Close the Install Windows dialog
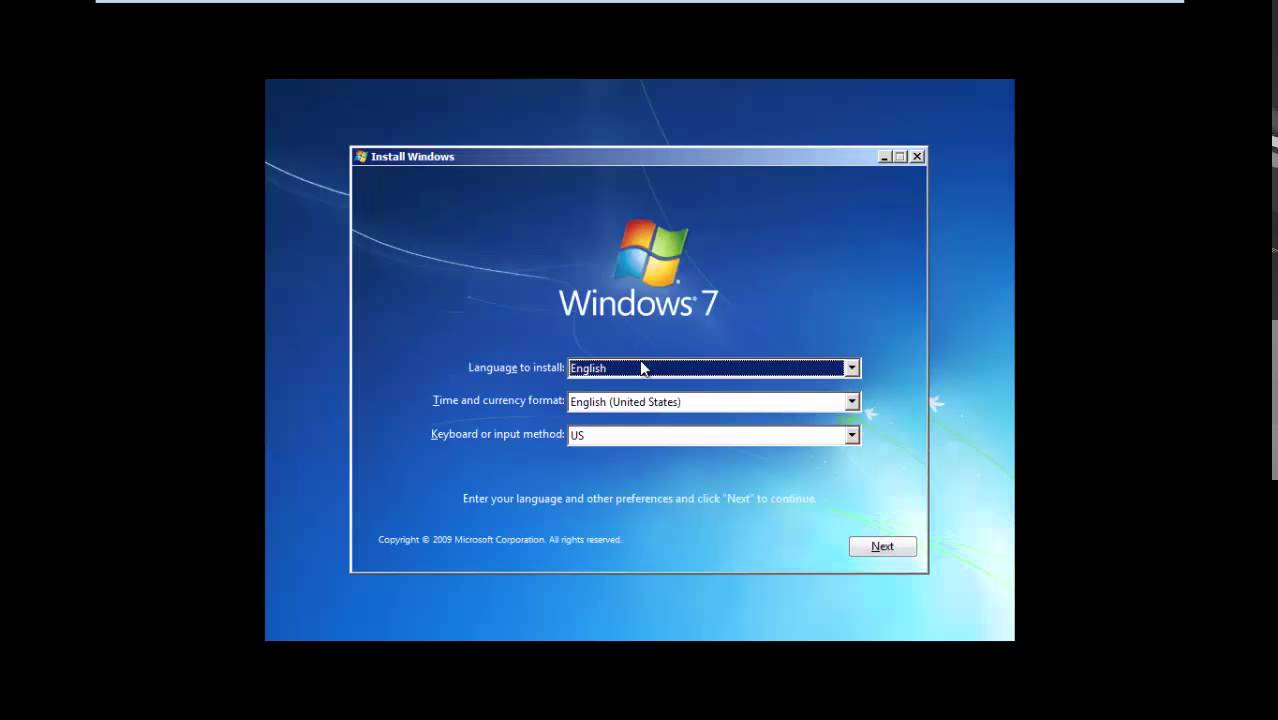The width and height of the screenshot is (1278, 720). click(917, 156)
